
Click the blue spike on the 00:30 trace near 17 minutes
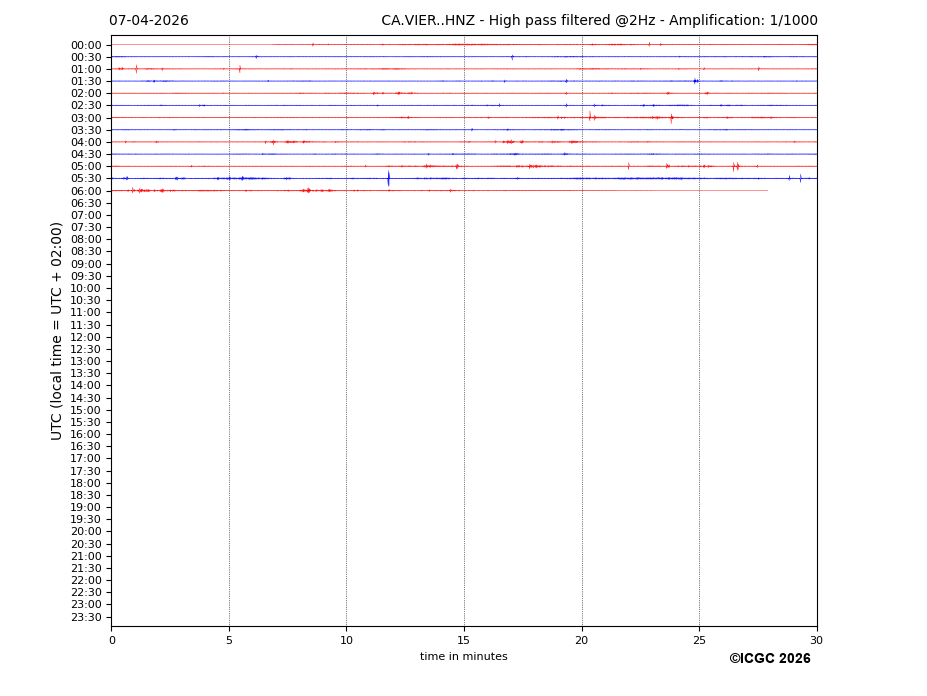click(512, 57)
